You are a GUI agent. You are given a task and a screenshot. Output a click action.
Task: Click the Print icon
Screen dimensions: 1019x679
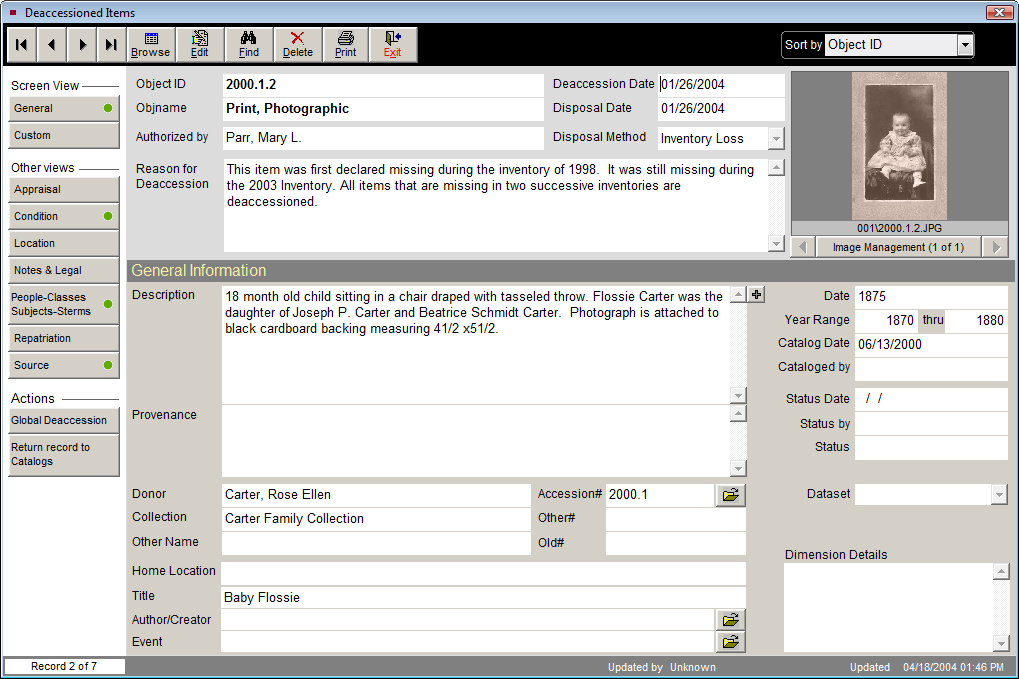[x=344, y=44]
